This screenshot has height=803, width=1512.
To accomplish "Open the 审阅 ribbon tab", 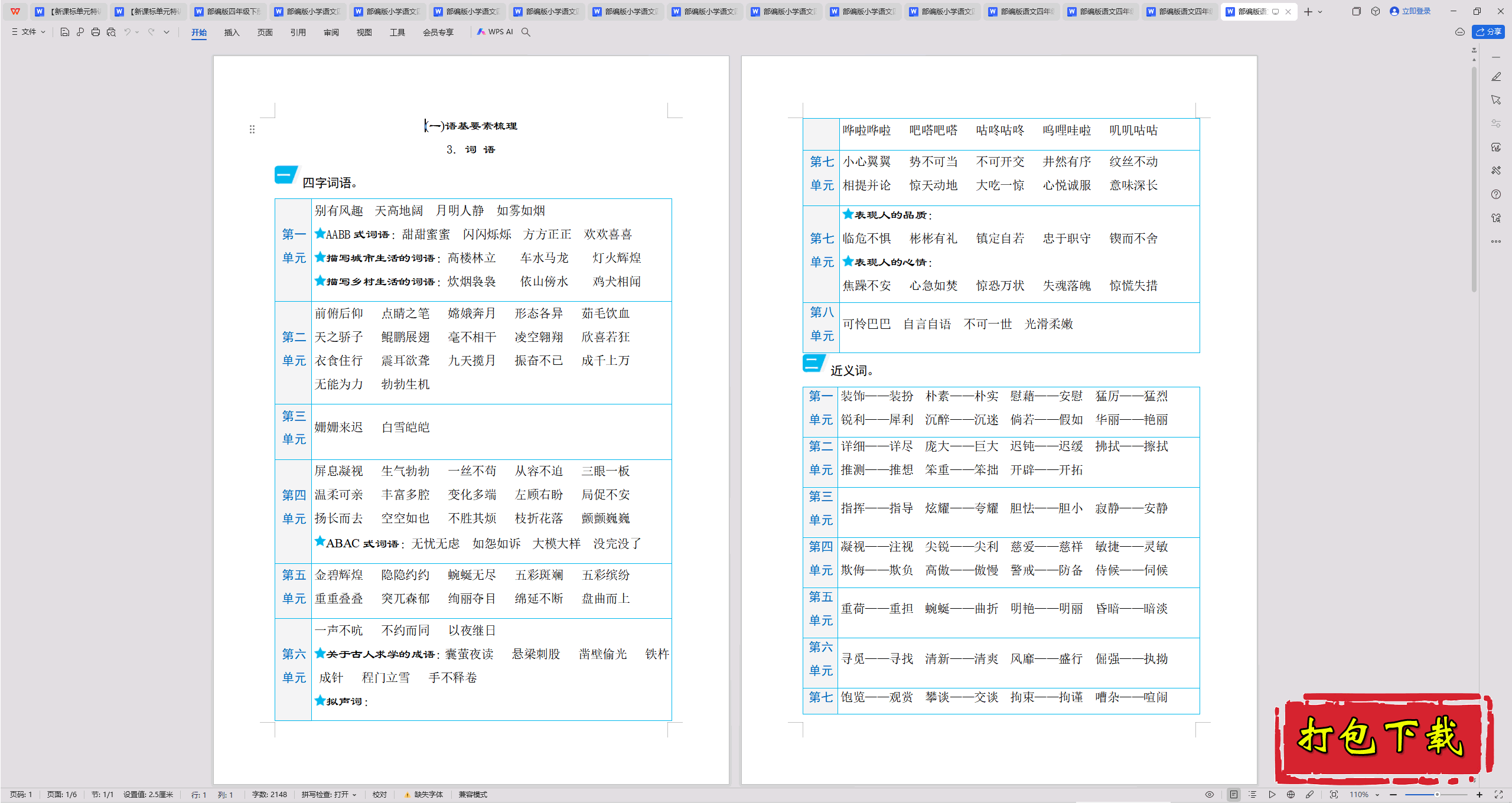I will click(331, 32).
